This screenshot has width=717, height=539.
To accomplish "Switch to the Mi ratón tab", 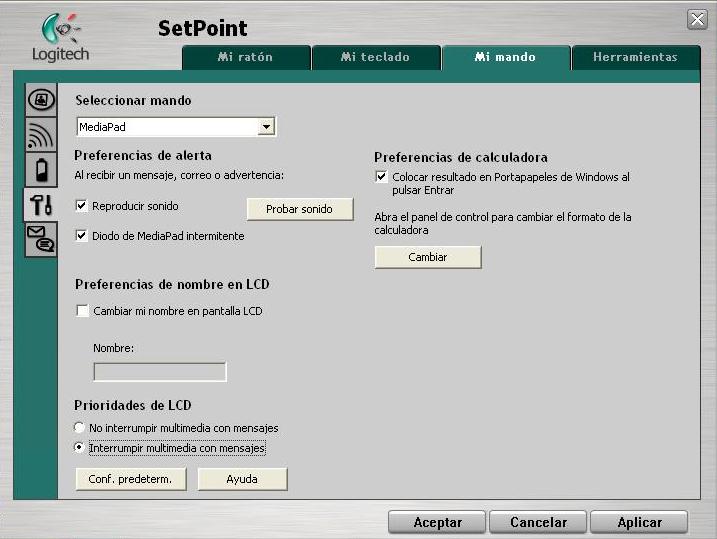I will 245,57.
